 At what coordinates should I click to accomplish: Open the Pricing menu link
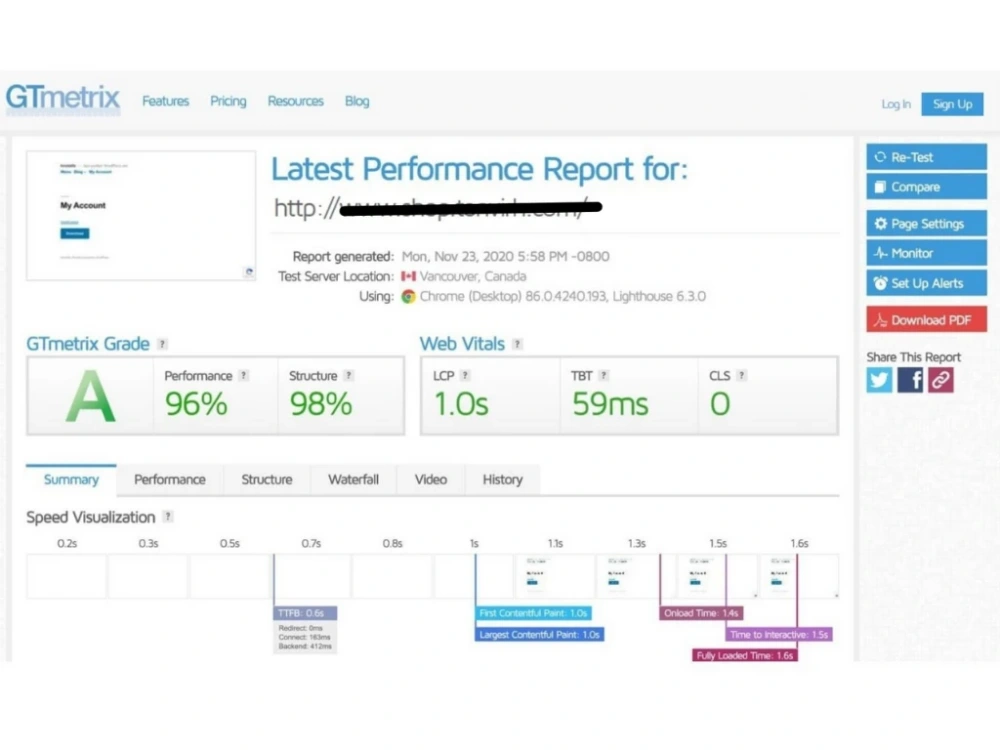pyautogui.click(x=228, y=101)
